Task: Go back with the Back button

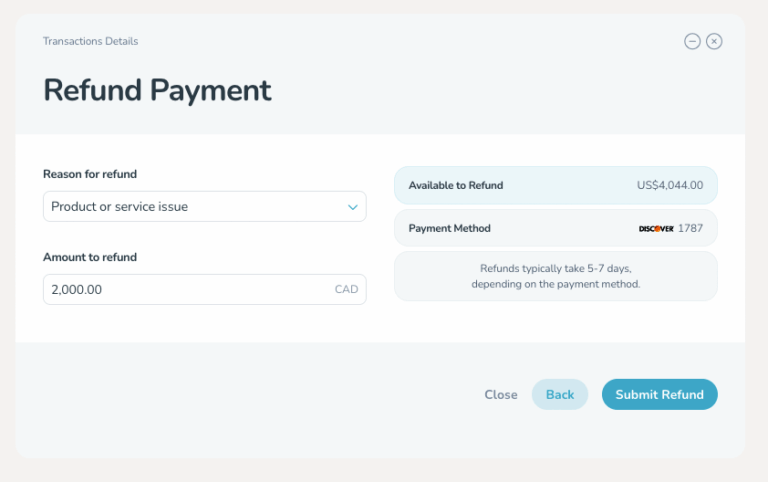Action: click(560, 394)
